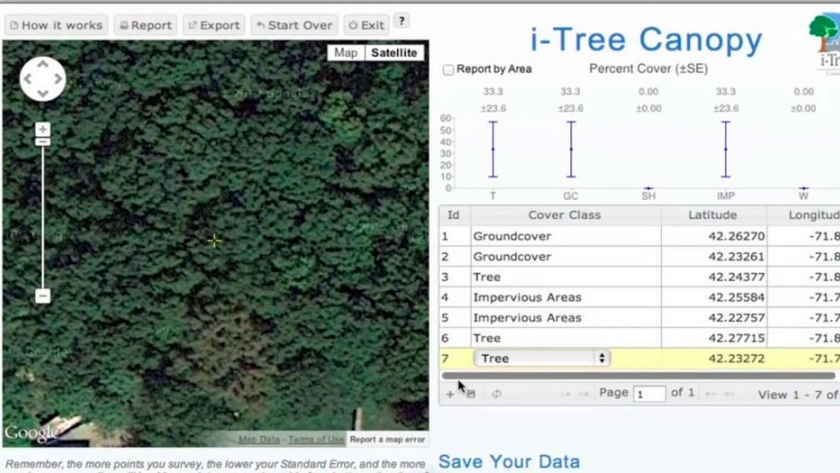Click the refresh table icon
Image resolution: width=840 pixels, height=473 pixels.
[497, 394]
